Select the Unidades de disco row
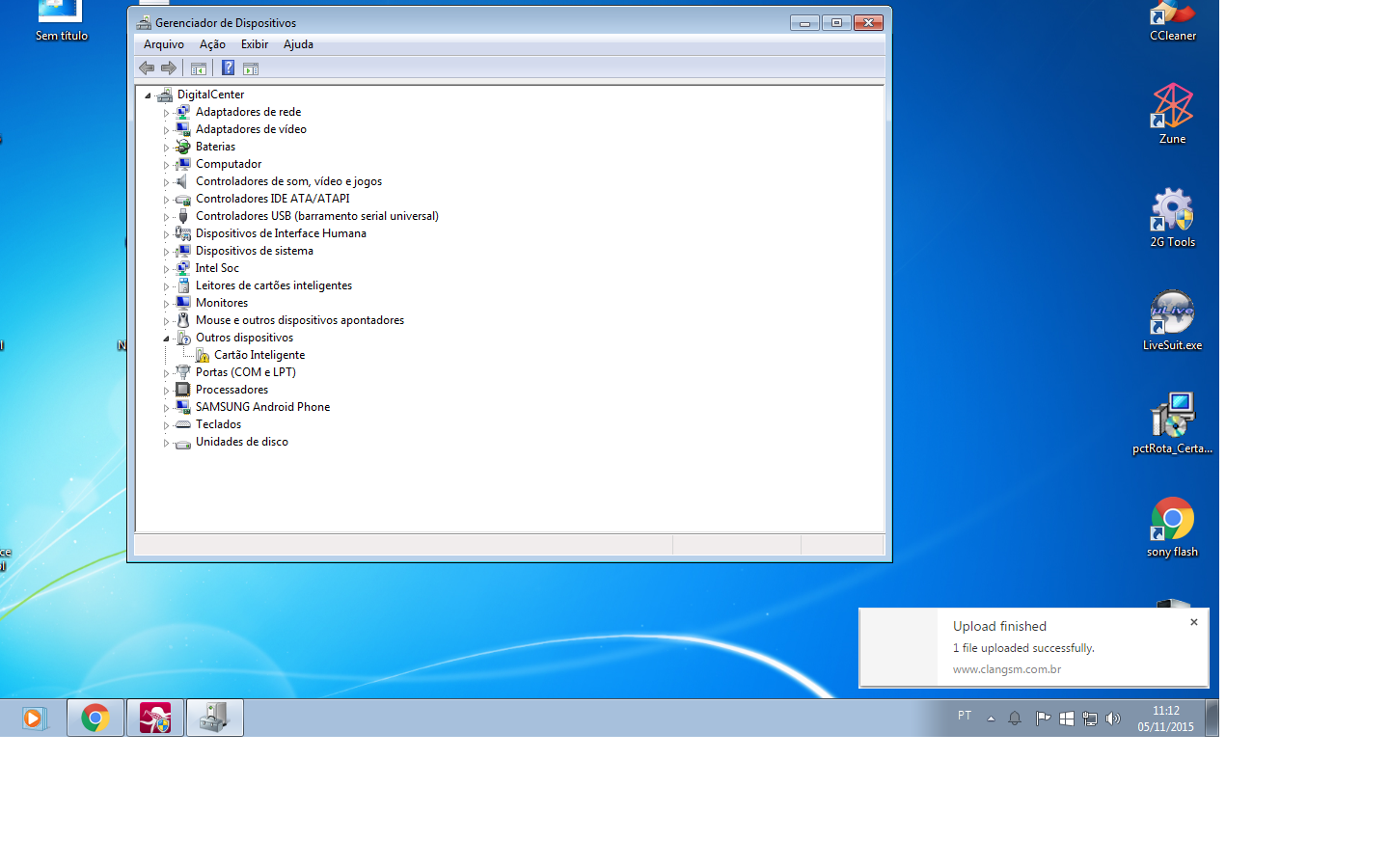Screen dimensions: 1389x868 242,442
